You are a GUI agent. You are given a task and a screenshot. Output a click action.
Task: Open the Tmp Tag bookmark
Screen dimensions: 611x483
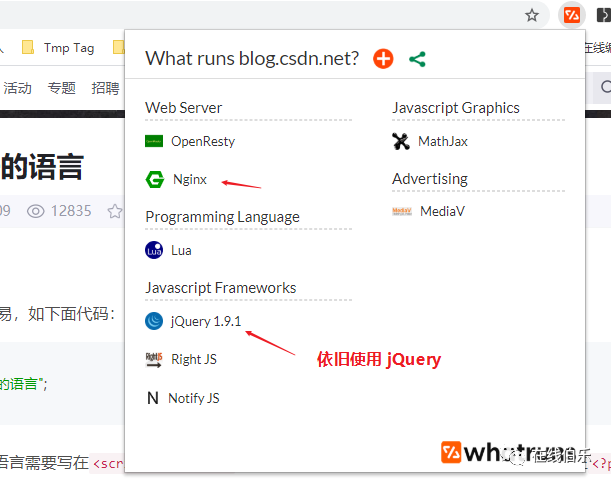point(69,48)
